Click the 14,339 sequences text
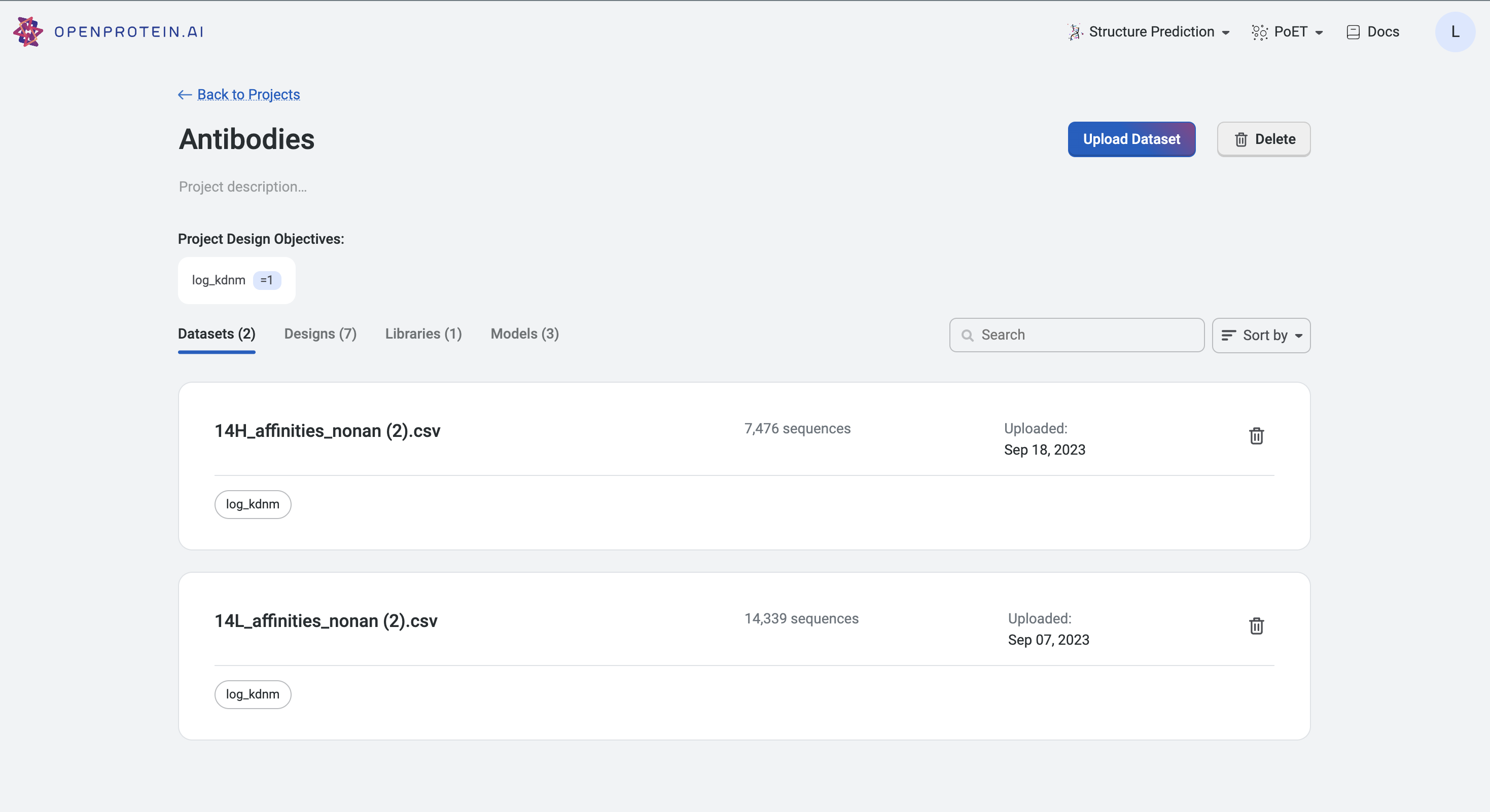The width and height of the screenshot is (1490, 812). point(801,619)
